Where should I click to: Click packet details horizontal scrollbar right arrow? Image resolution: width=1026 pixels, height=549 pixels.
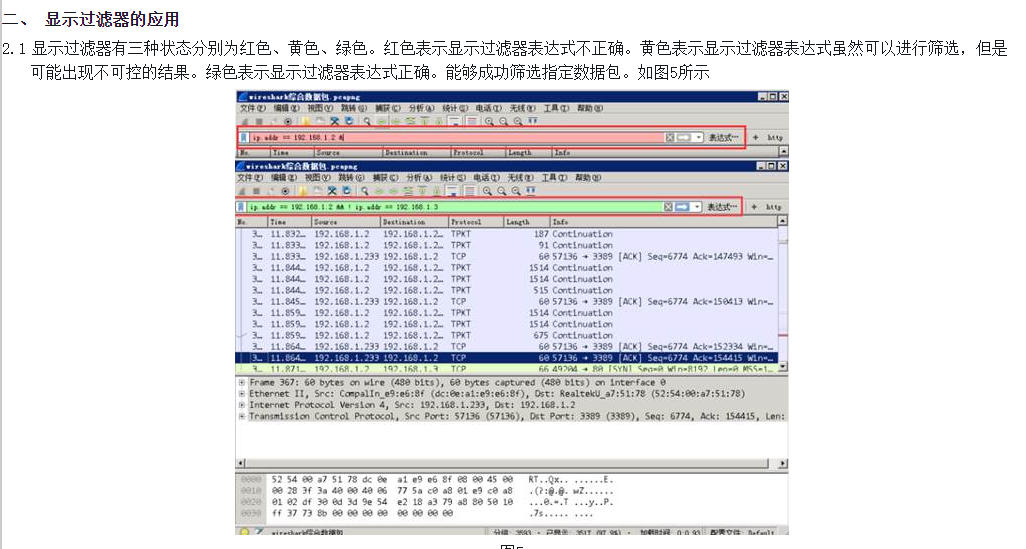(783, 463)
